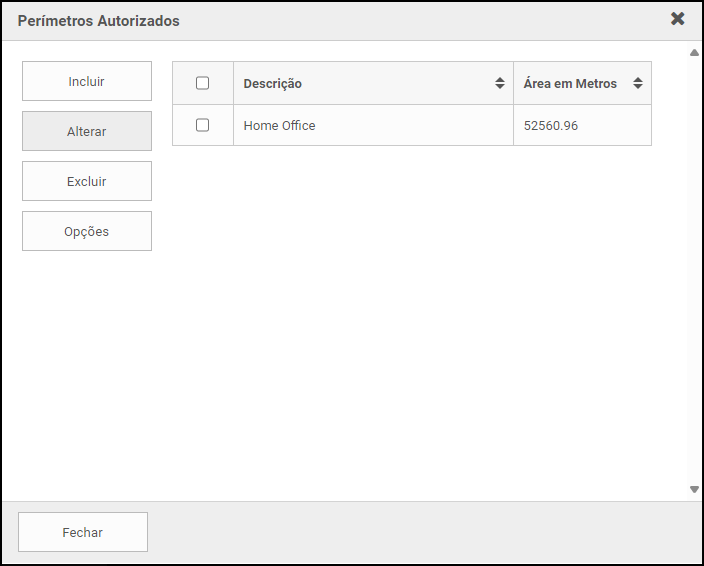Click the 52560.96 area value cell
The image size is (704, 566).
[x=551, y=126]
